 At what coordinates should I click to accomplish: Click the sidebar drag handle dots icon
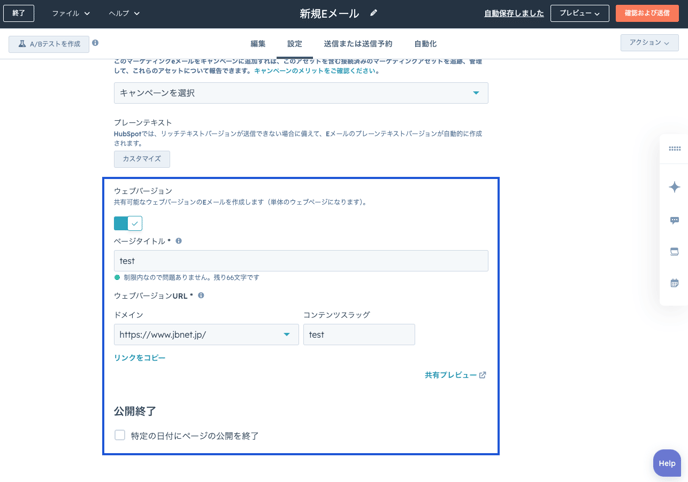(x=674, y=149)
